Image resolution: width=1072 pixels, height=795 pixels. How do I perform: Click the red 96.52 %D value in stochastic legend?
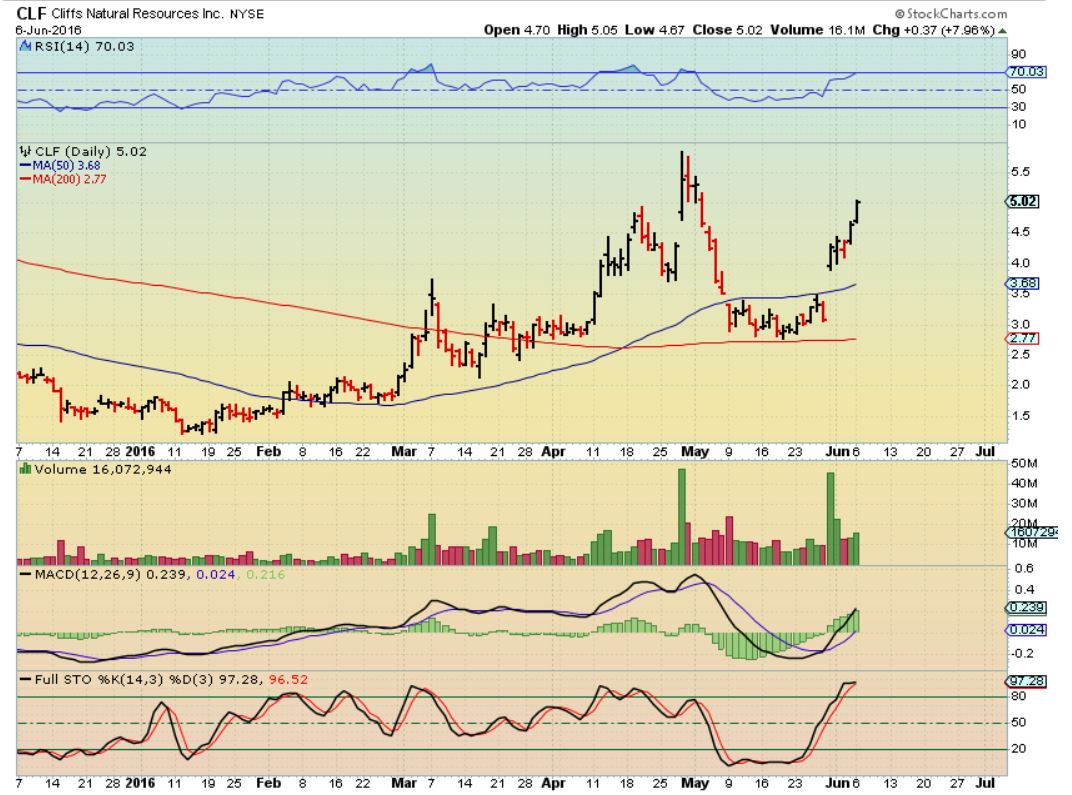point(288,679)
